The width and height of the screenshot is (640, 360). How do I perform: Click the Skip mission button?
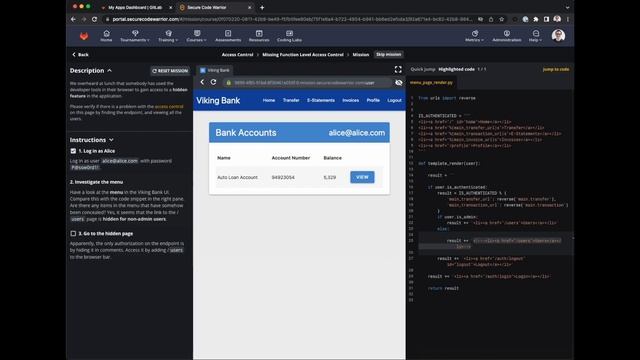pos(389,54)
